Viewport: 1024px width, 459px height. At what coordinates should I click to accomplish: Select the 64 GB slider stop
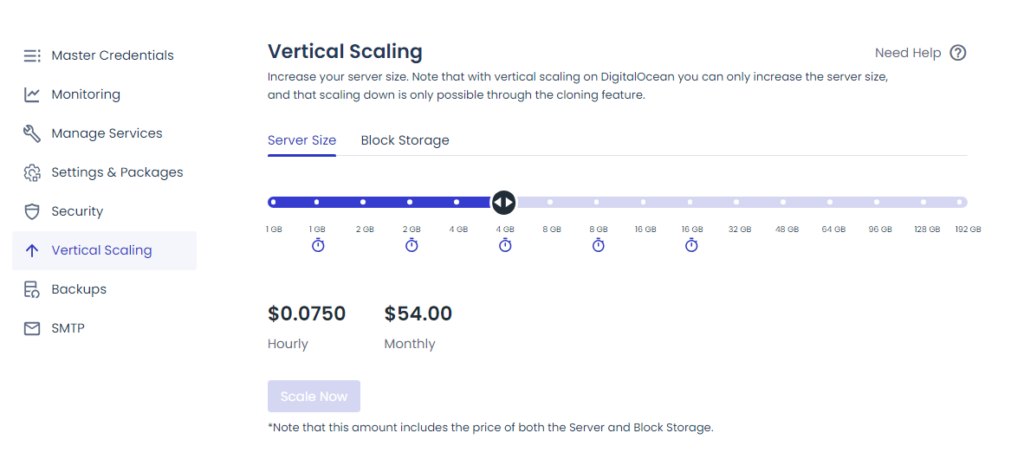click(x=829, y=202)
